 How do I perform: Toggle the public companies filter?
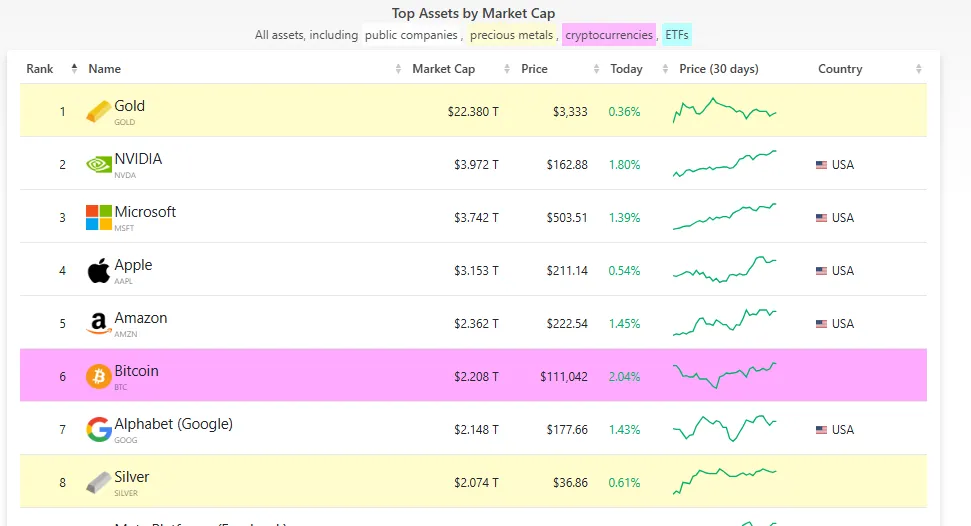pyautogui.click(x=411, y=35)
